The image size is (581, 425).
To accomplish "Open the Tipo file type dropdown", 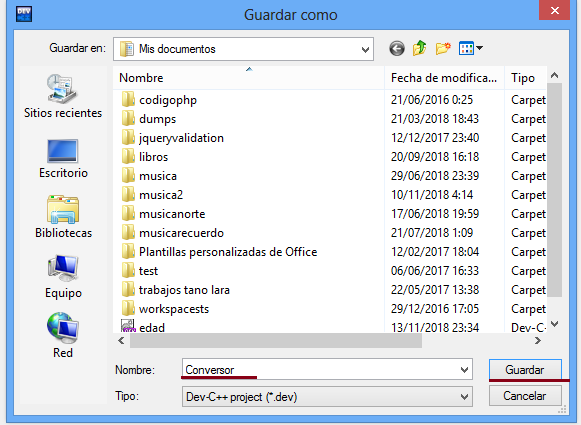I will click(x=327, y=396).
